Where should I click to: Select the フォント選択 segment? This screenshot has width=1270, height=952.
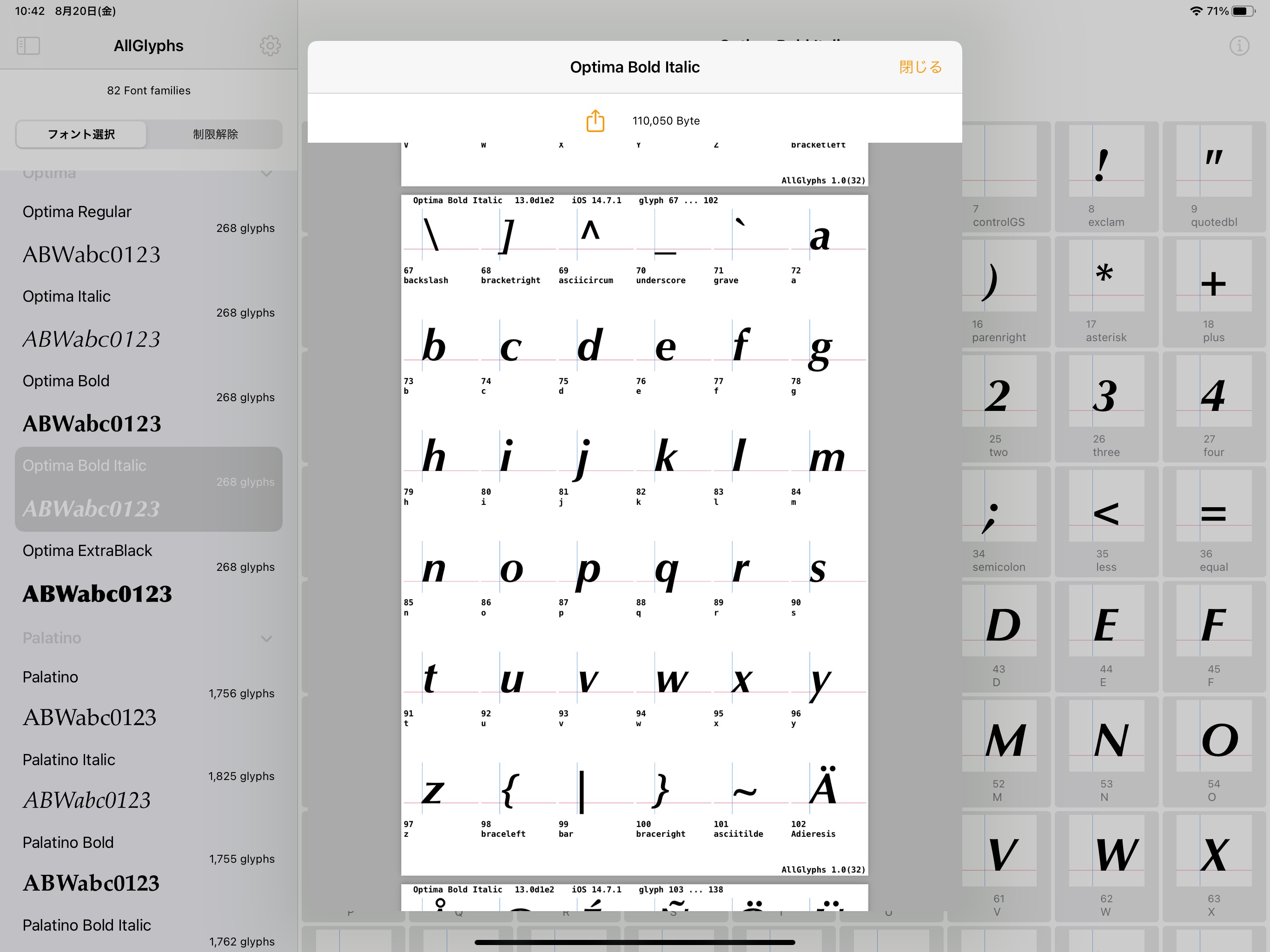[81, 134]
